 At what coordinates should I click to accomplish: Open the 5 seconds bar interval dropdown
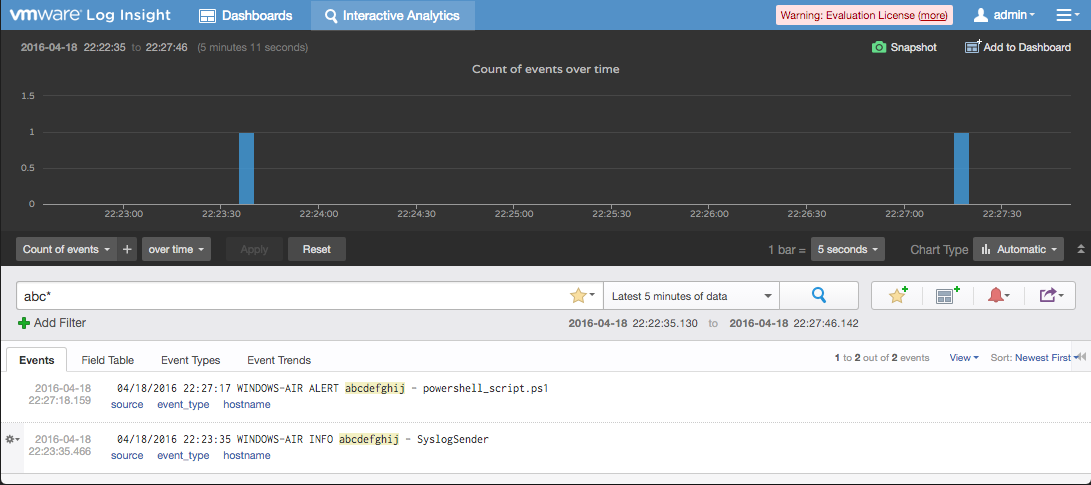848,249
